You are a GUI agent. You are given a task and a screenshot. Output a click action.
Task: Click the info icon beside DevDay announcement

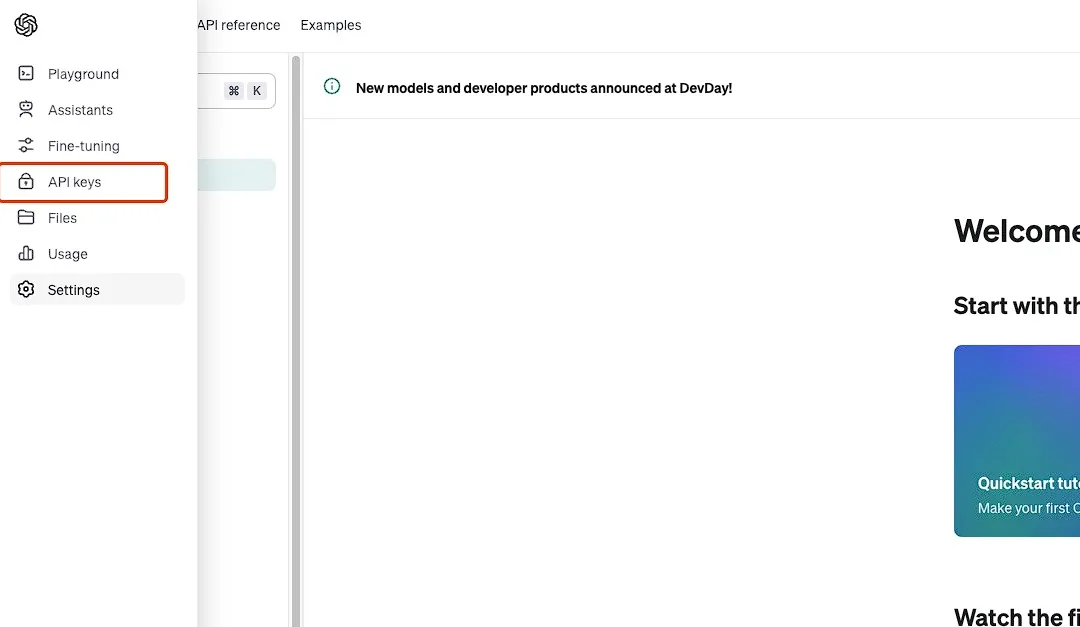tap(332, 86)
